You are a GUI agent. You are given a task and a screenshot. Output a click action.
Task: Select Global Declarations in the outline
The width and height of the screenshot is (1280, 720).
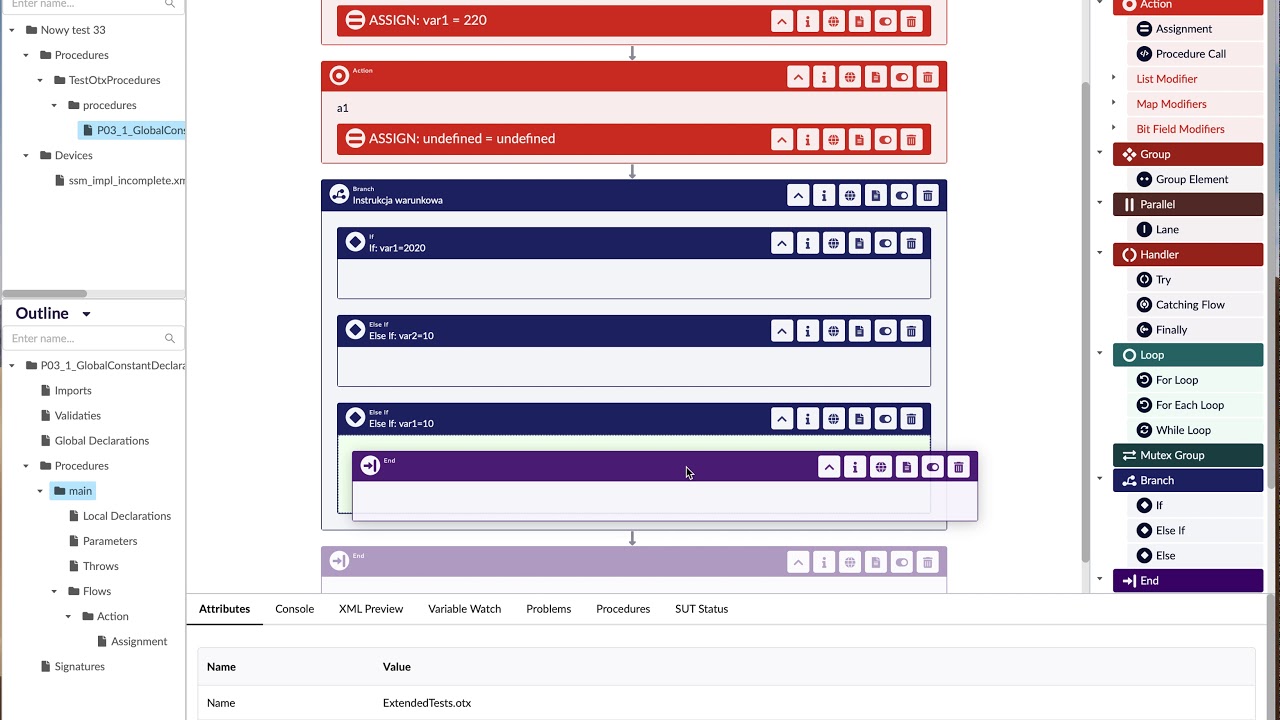coord(102,441)
